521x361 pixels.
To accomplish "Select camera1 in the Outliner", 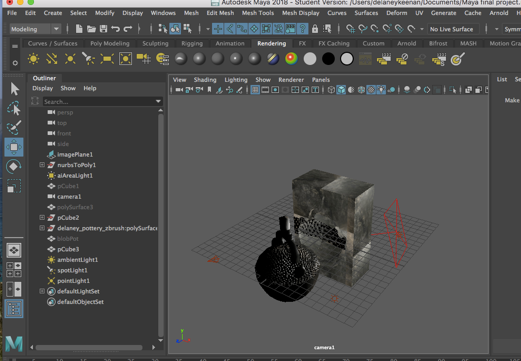I will coord(69,196).
